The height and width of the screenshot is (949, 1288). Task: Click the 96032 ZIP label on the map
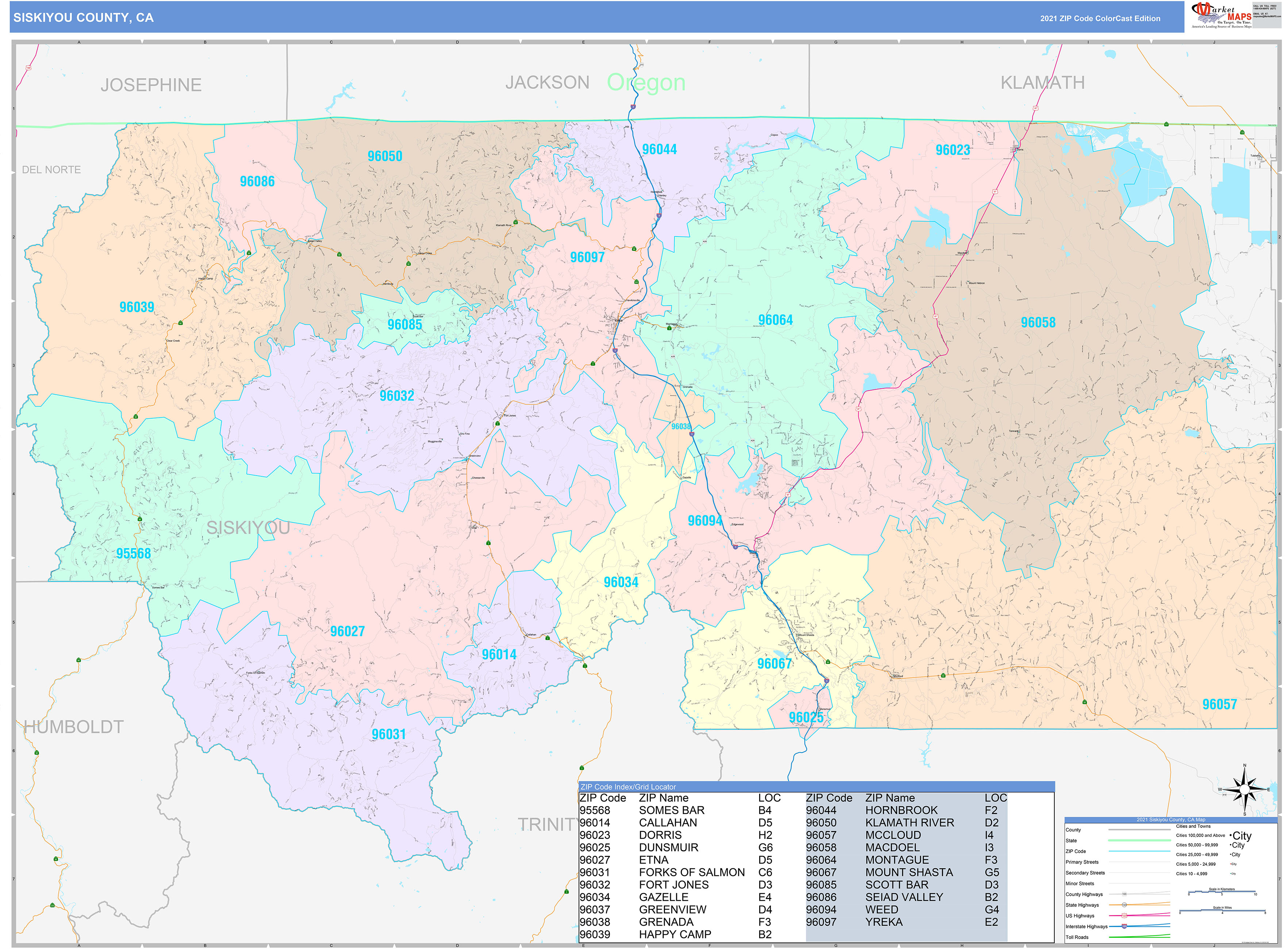[397, 396]
